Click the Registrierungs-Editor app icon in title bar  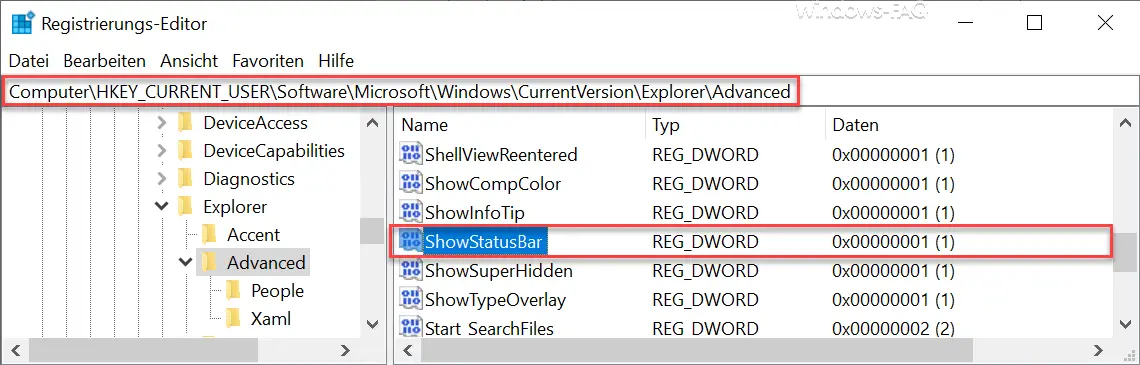click(23, 23)
